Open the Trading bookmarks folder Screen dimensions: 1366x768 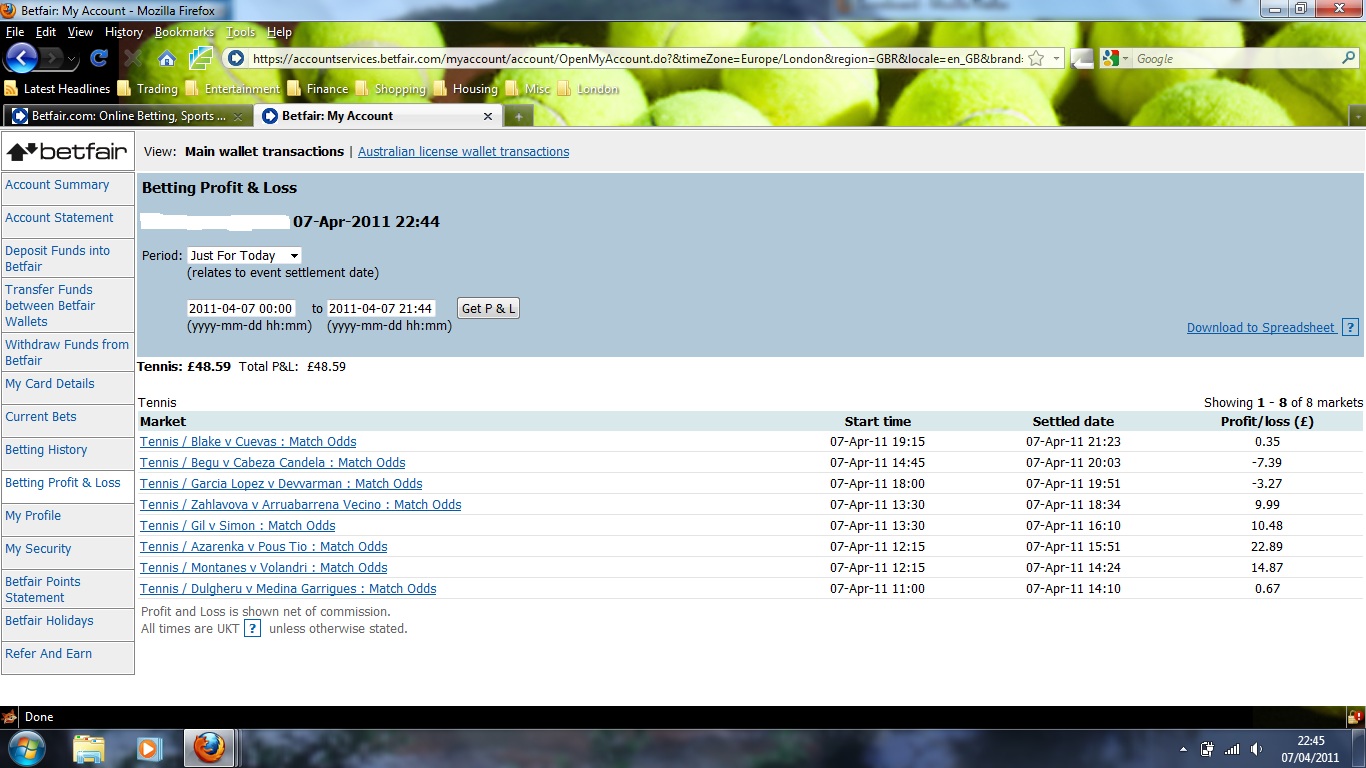point(147,89)
